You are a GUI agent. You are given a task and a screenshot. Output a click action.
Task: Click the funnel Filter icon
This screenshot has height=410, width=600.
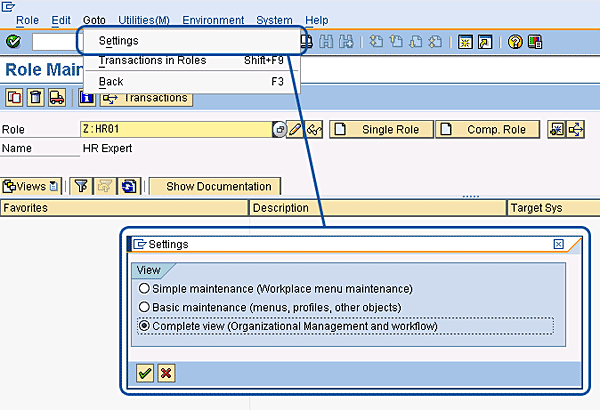(x=81, y=186)
